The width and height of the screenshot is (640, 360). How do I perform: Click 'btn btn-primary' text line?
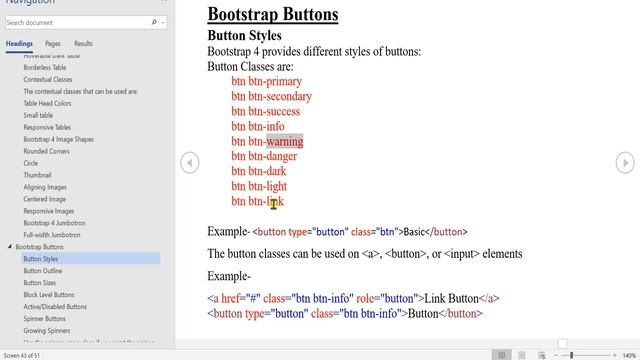click(x=267, y=81)
